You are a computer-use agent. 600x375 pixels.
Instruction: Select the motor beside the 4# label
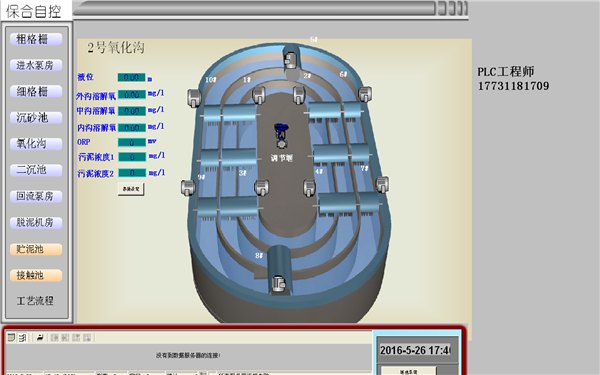(x=309, y=188)
